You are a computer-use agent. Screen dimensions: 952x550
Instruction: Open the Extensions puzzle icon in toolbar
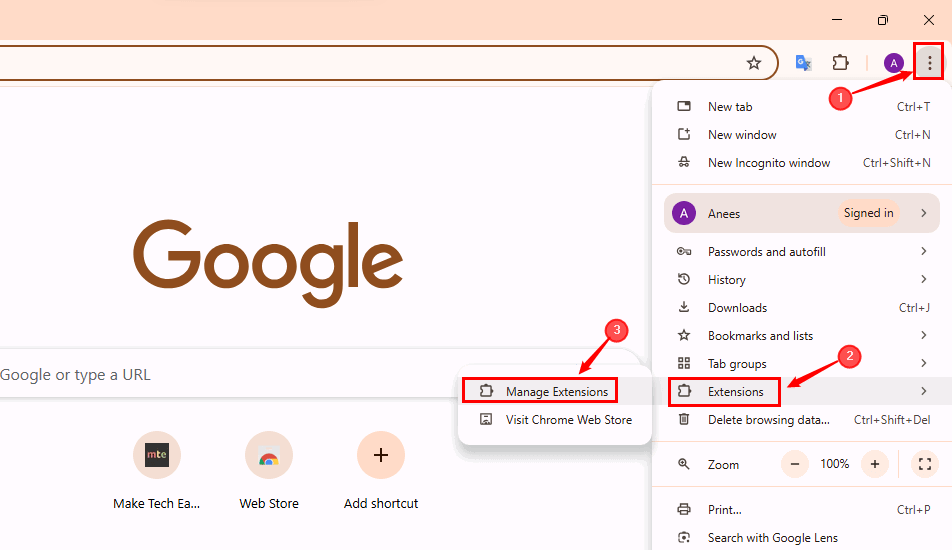click(841, 63)
